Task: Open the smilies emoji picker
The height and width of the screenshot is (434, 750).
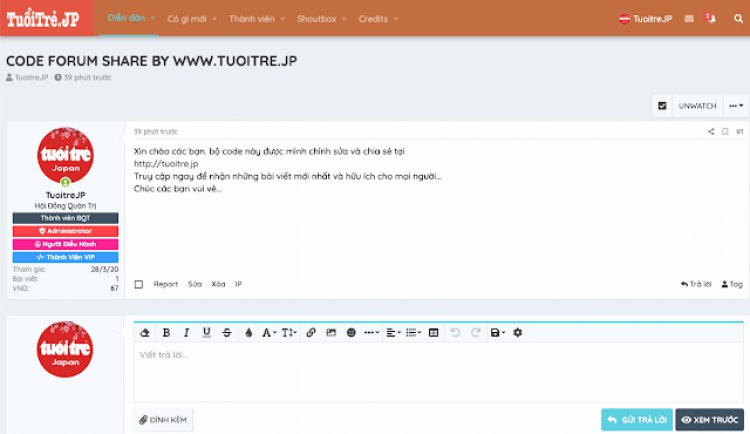Action: click(351, 333)
